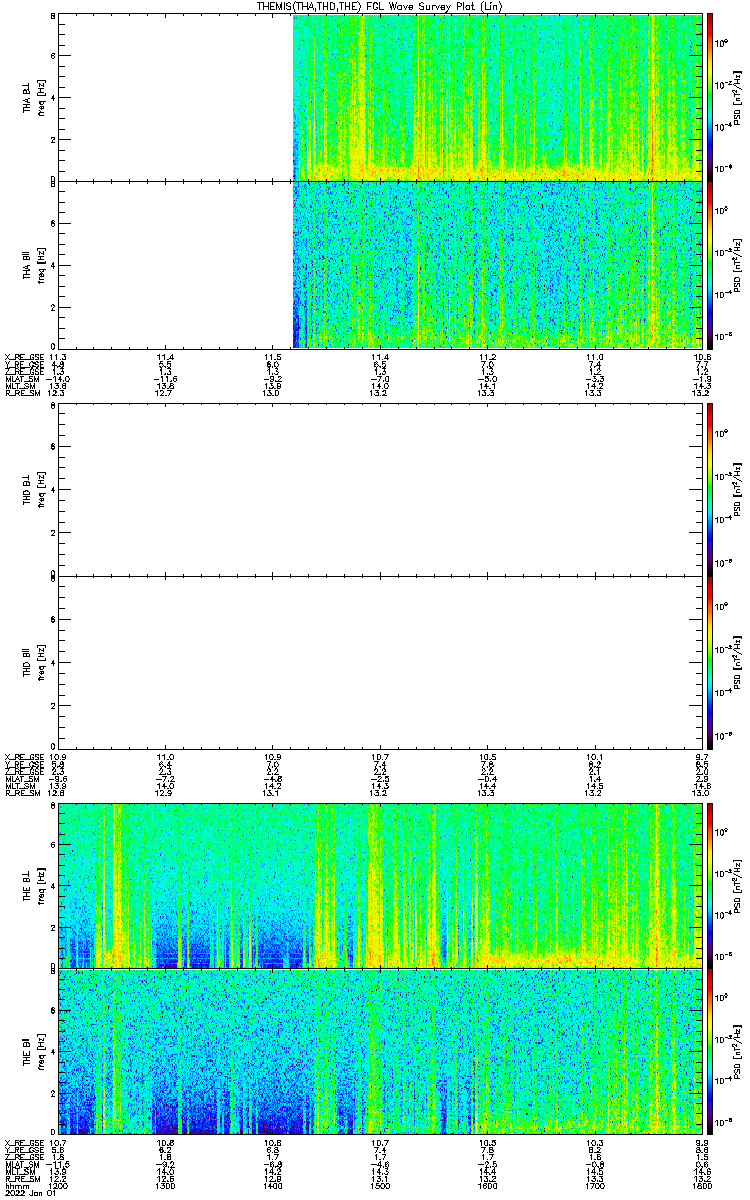The height and width of the screenshot is (1200, 750).
Task: Click the THE B-parallel spectrogram panel
Action: click(380, 1051)
